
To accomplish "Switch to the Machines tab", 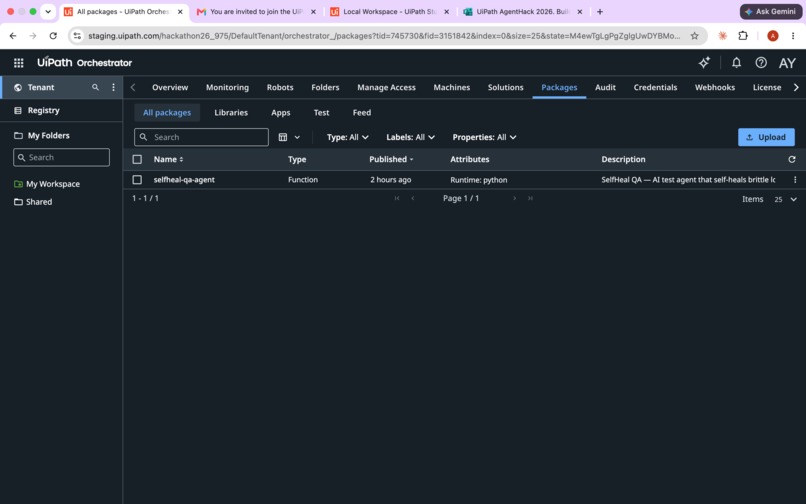I will coord(452,87).
